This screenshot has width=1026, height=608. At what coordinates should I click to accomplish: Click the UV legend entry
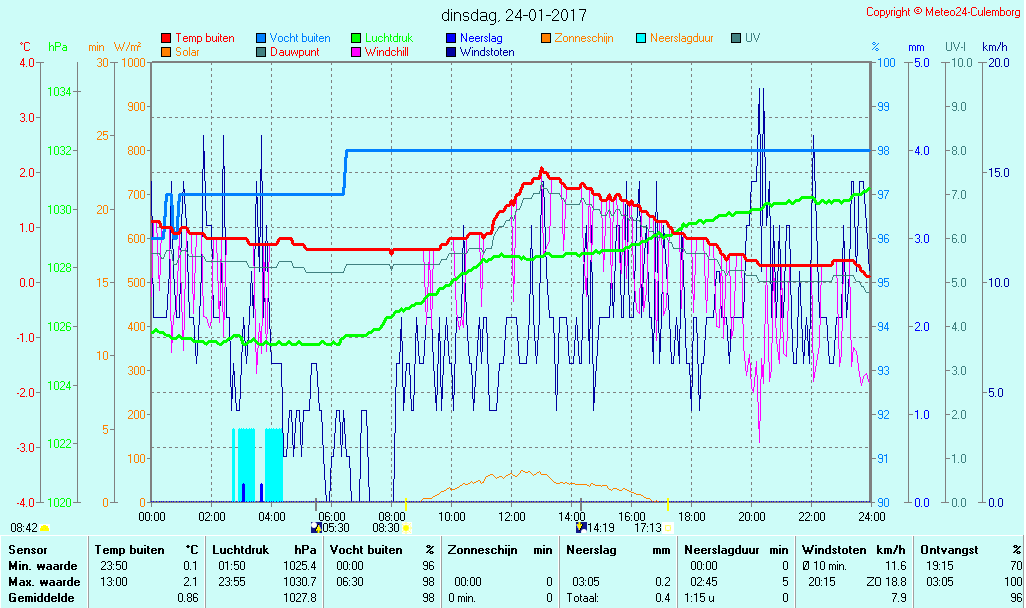(x=753, y=38)
